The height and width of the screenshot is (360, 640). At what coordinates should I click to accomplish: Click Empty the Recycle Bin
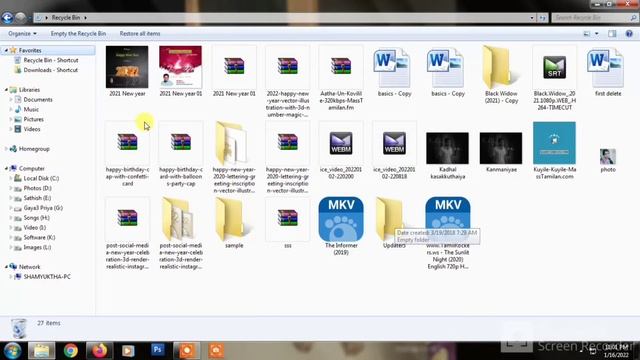78,33
